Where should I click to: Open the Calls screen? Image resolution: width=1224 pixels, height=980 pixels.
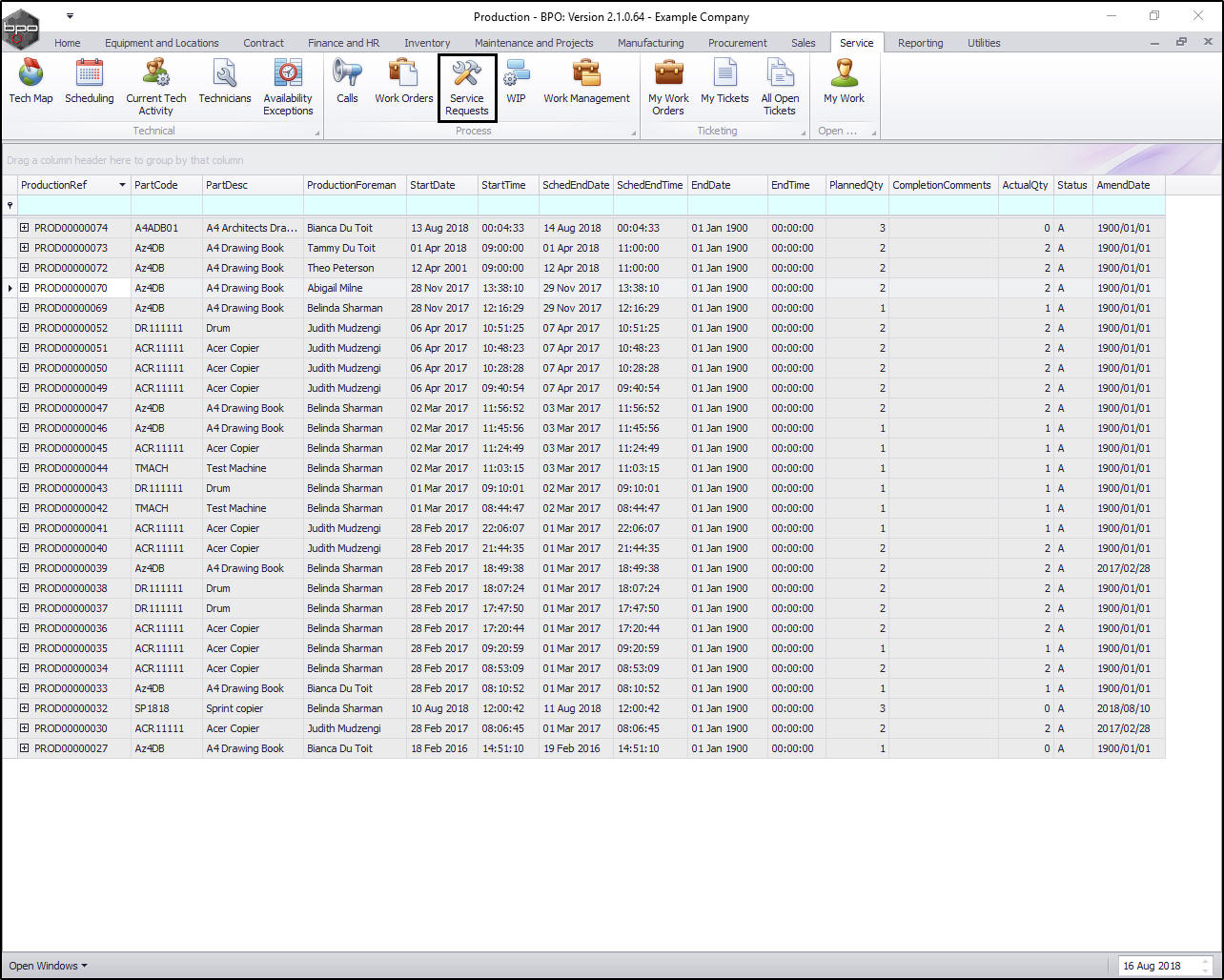point(347,81)
